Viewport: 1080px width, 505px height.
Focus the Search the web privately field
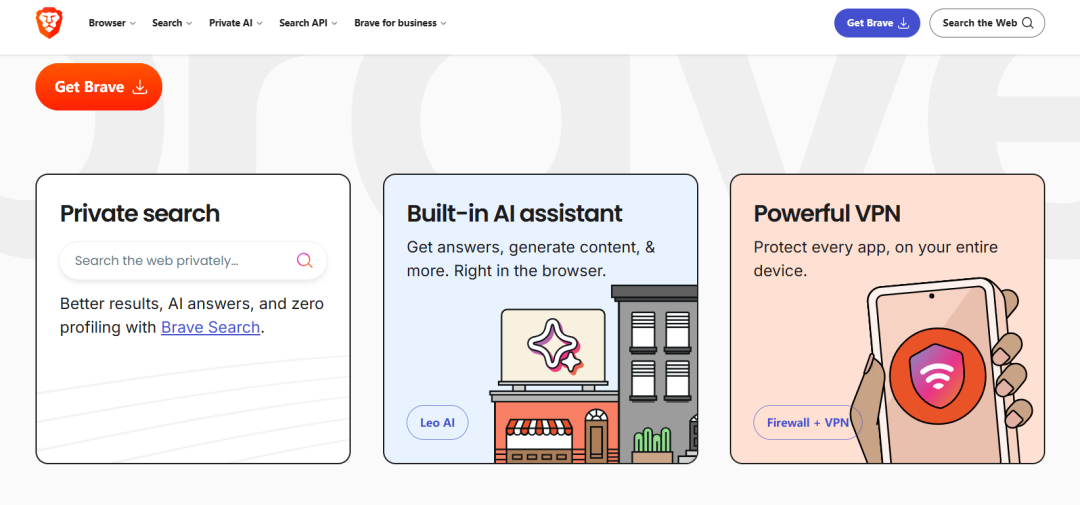click(x=193, y=260)
